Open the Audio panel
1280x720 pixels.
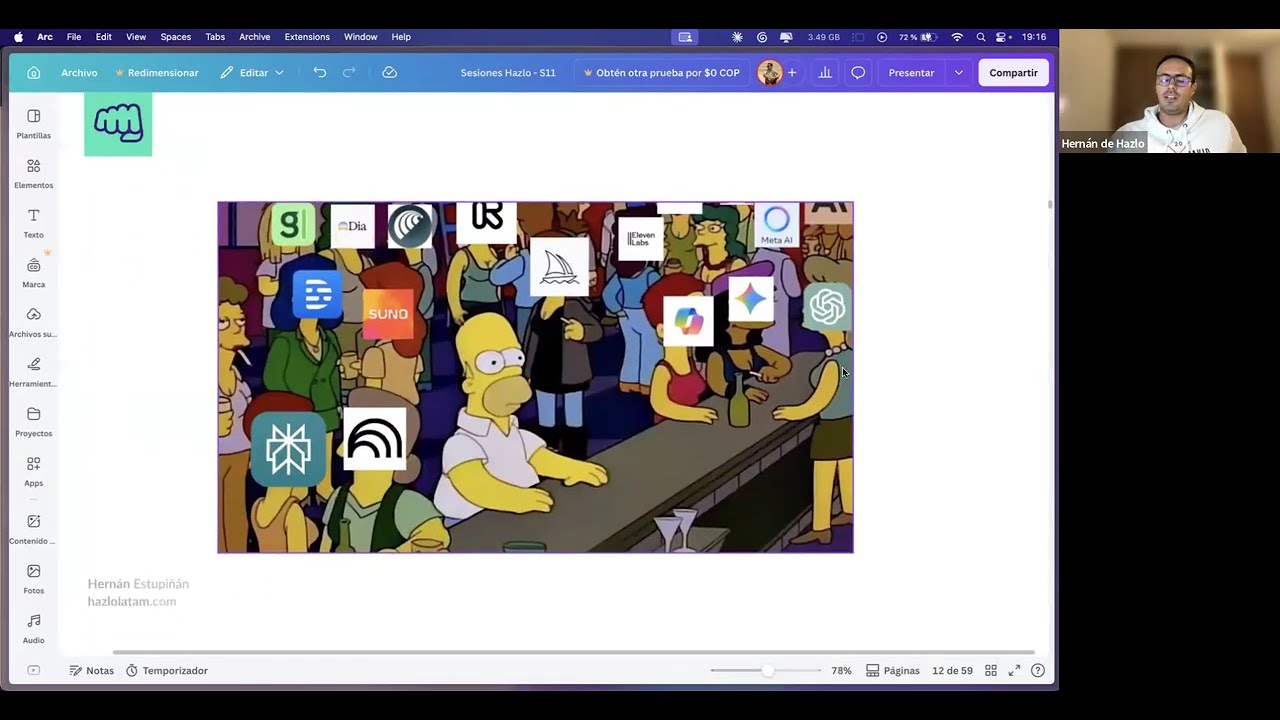33,629
